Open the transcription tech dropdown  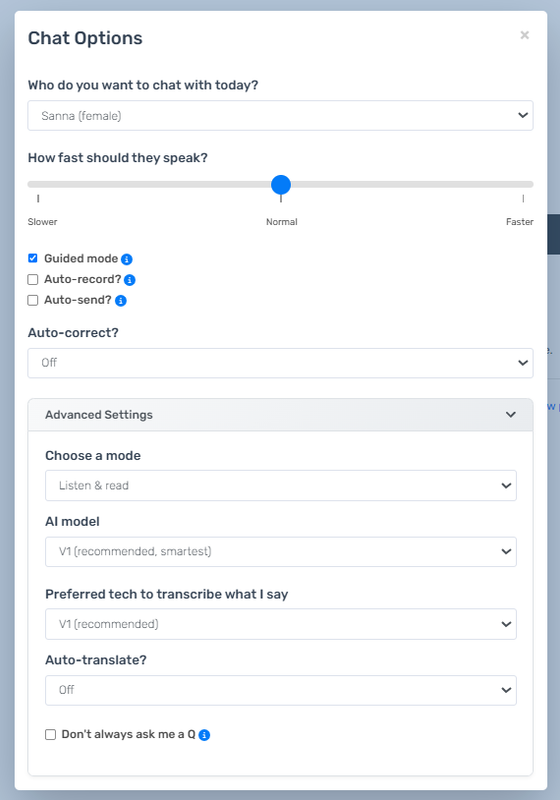[281, 624]
